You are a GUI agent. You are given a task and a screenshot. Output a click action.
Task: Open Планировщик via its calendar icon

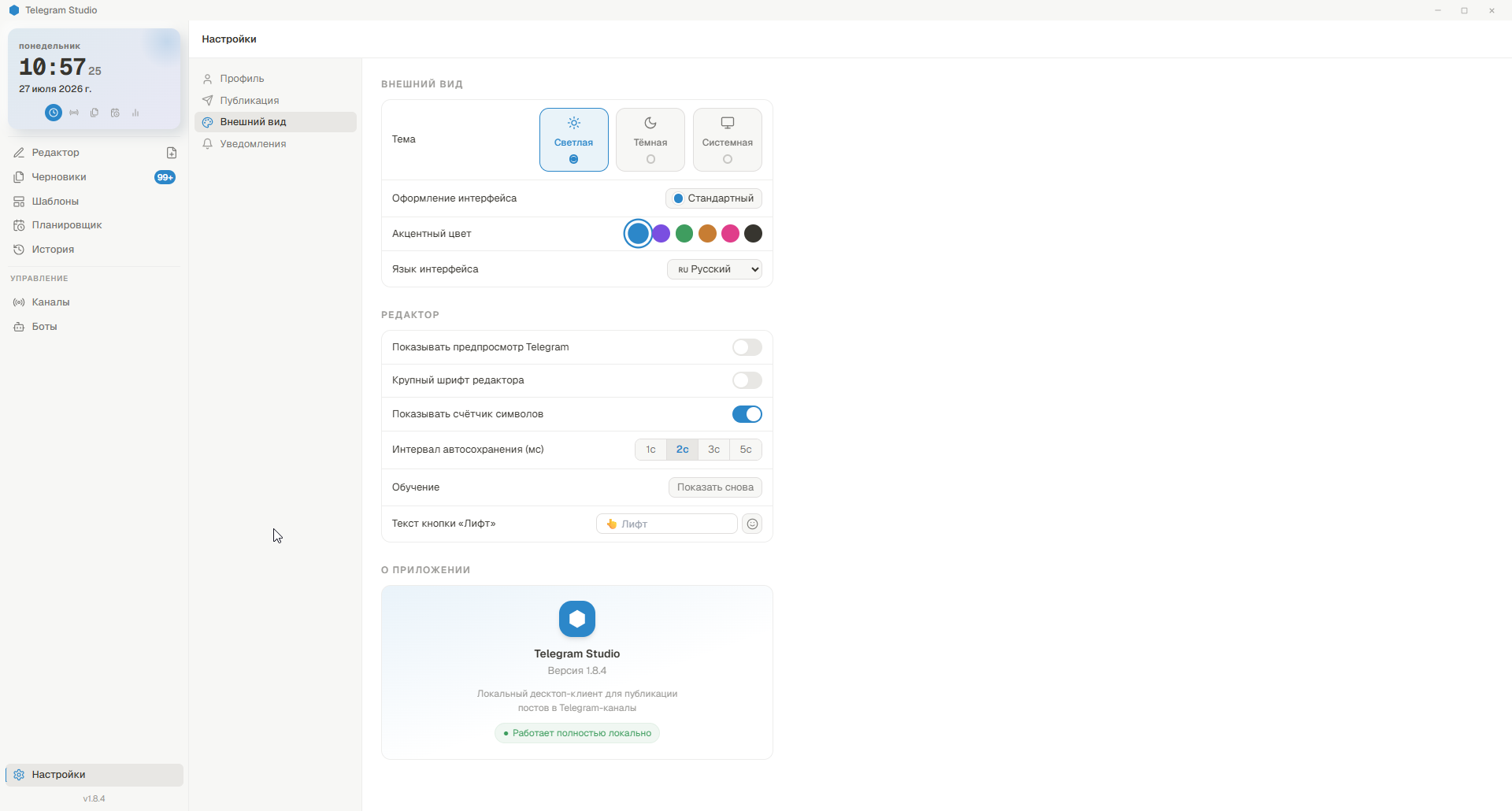tap(19, 225)
